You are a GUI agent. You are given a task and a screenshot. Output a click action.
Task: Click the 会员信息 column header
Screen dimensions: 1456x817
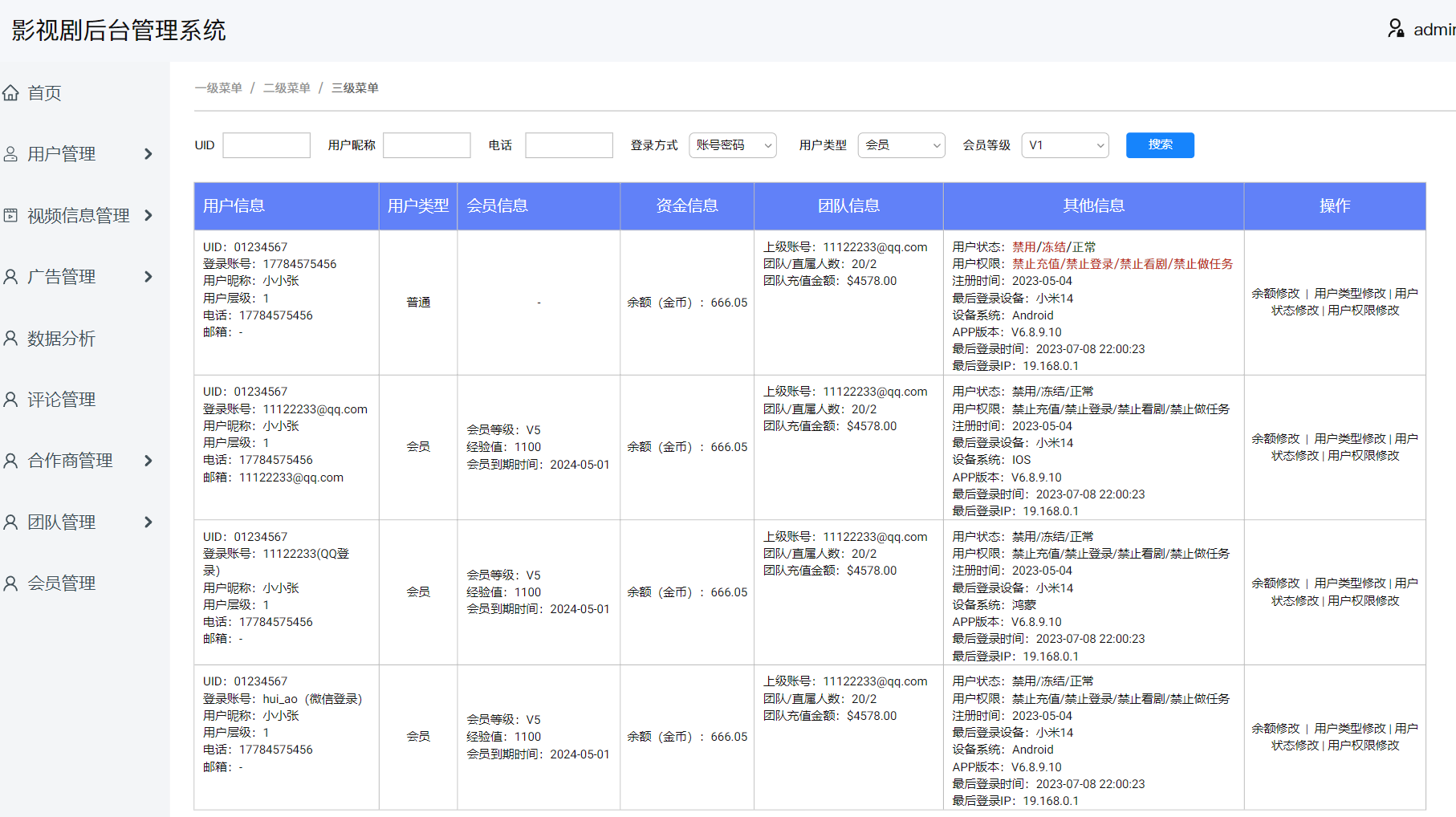click(539, 206)
